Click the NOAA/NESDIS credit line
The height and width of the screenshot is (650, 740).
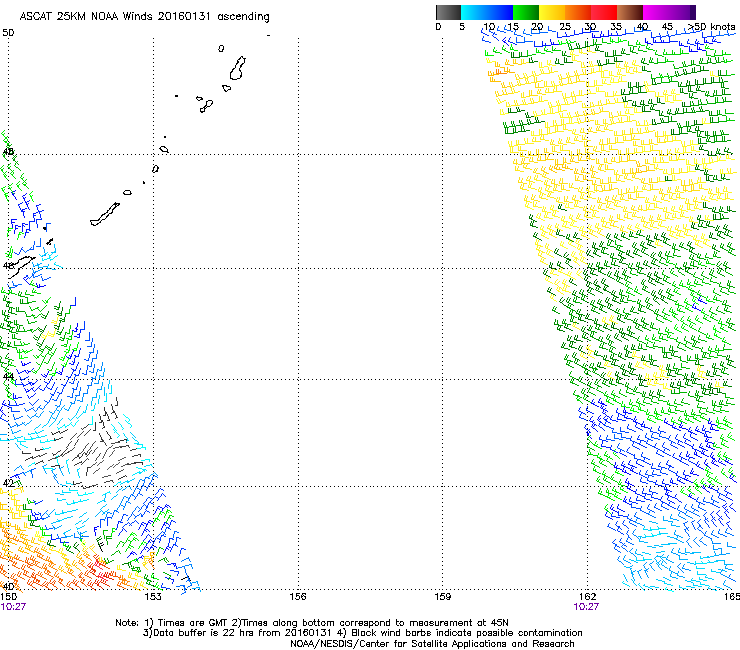tap(432, 644)
